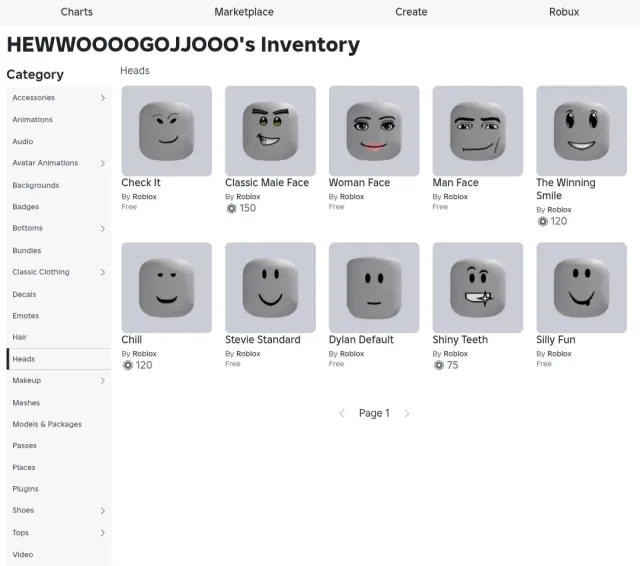Open the Man Face thumbnail
Viewport: 640px width, 566px height.
coord(478,131)
